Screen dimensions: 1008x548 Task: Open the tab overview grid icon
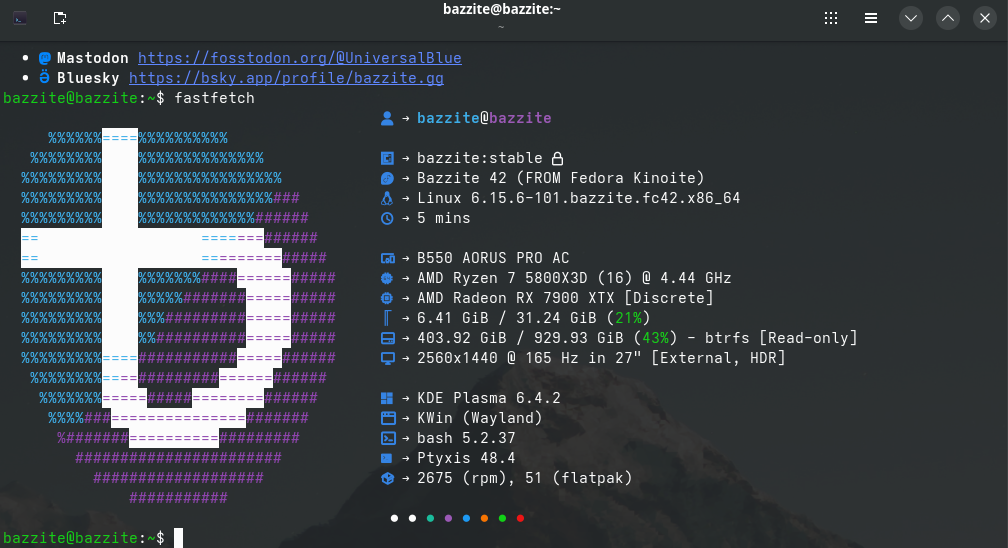(x=831, y=18)
